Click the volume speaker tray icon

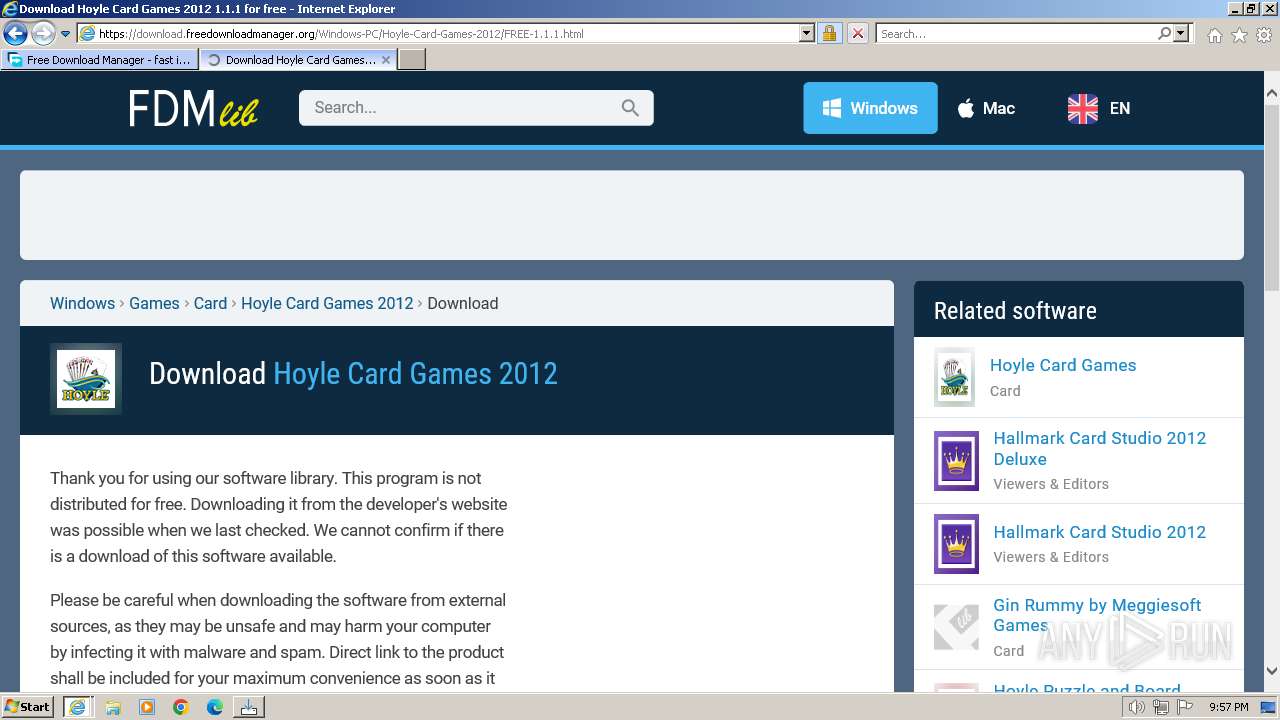point(1136,707)
